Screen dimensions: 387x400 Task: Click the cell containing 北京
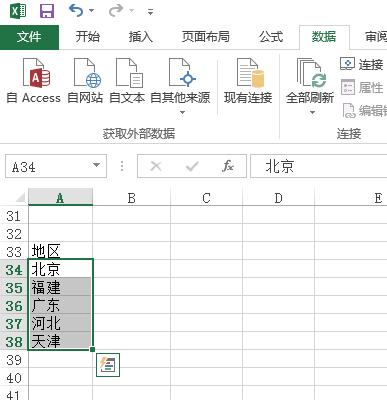[x=60, y=269]
